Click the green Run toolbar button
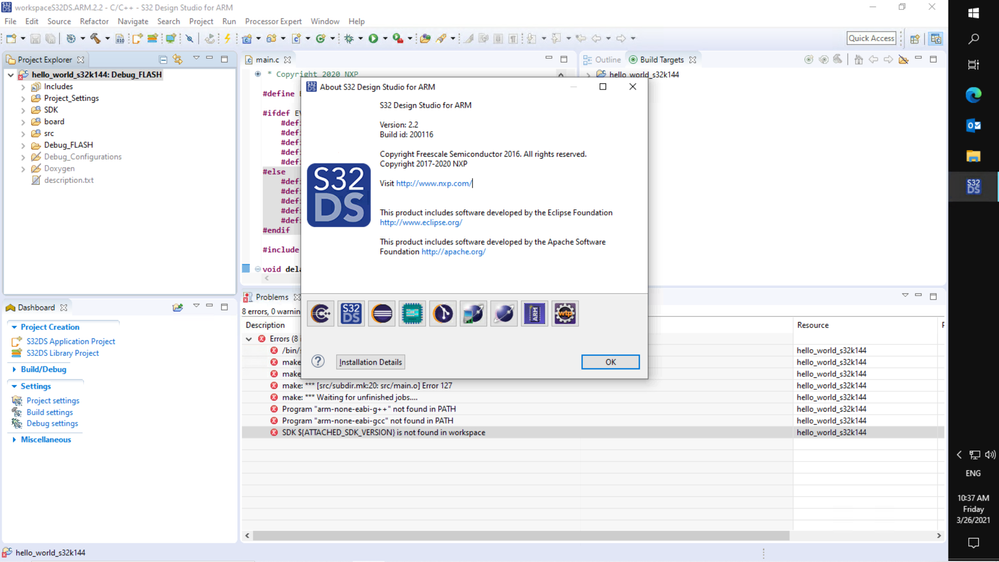 coord(373,38)
